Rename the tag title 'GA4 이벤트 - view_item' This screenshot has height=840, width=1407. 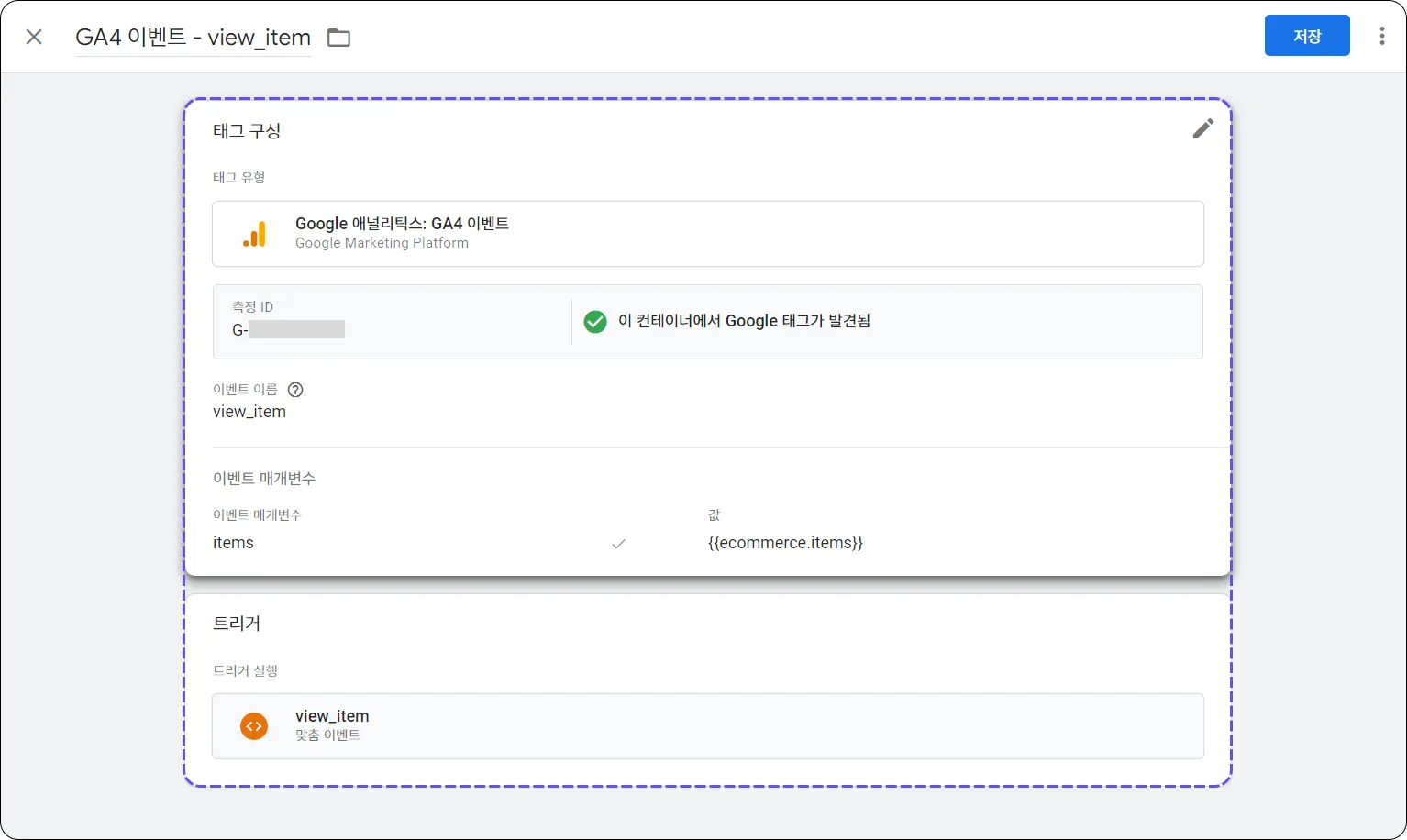coord(193,38)
